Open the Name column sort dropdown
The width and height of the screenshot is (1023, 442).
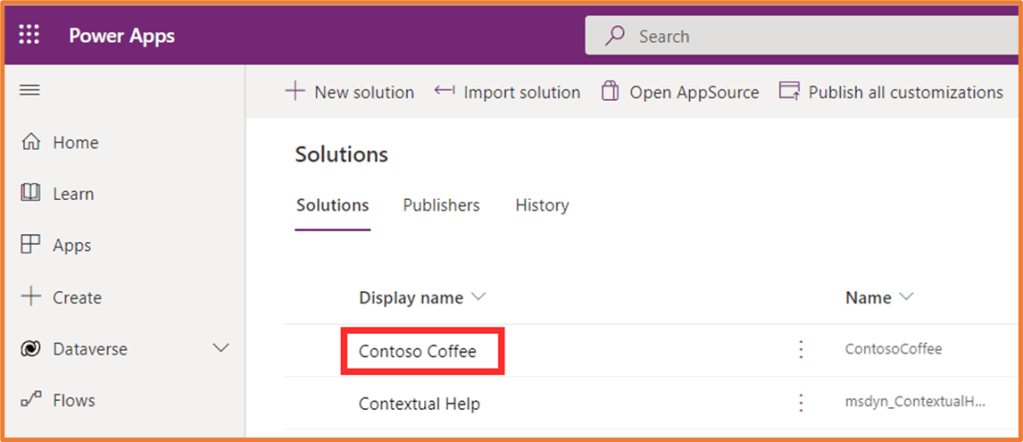click(907, 297)
